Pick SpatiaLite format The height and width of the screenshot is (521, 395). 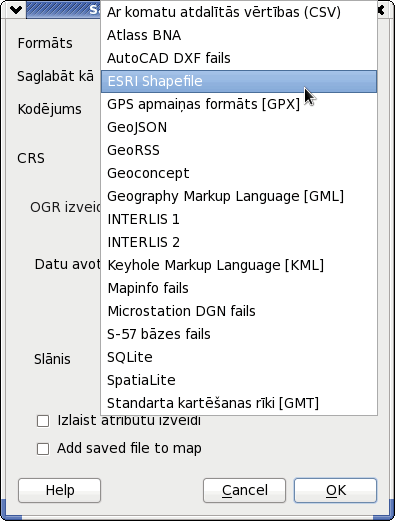click(x=239, y=380)
